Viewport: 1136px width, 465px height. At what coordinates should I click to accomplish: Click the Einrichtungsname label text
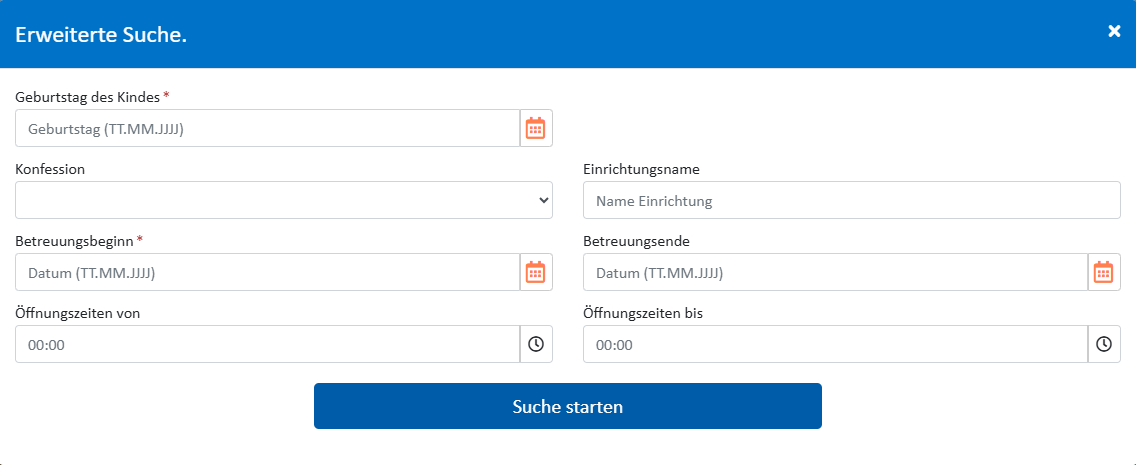tap(641, 169)
